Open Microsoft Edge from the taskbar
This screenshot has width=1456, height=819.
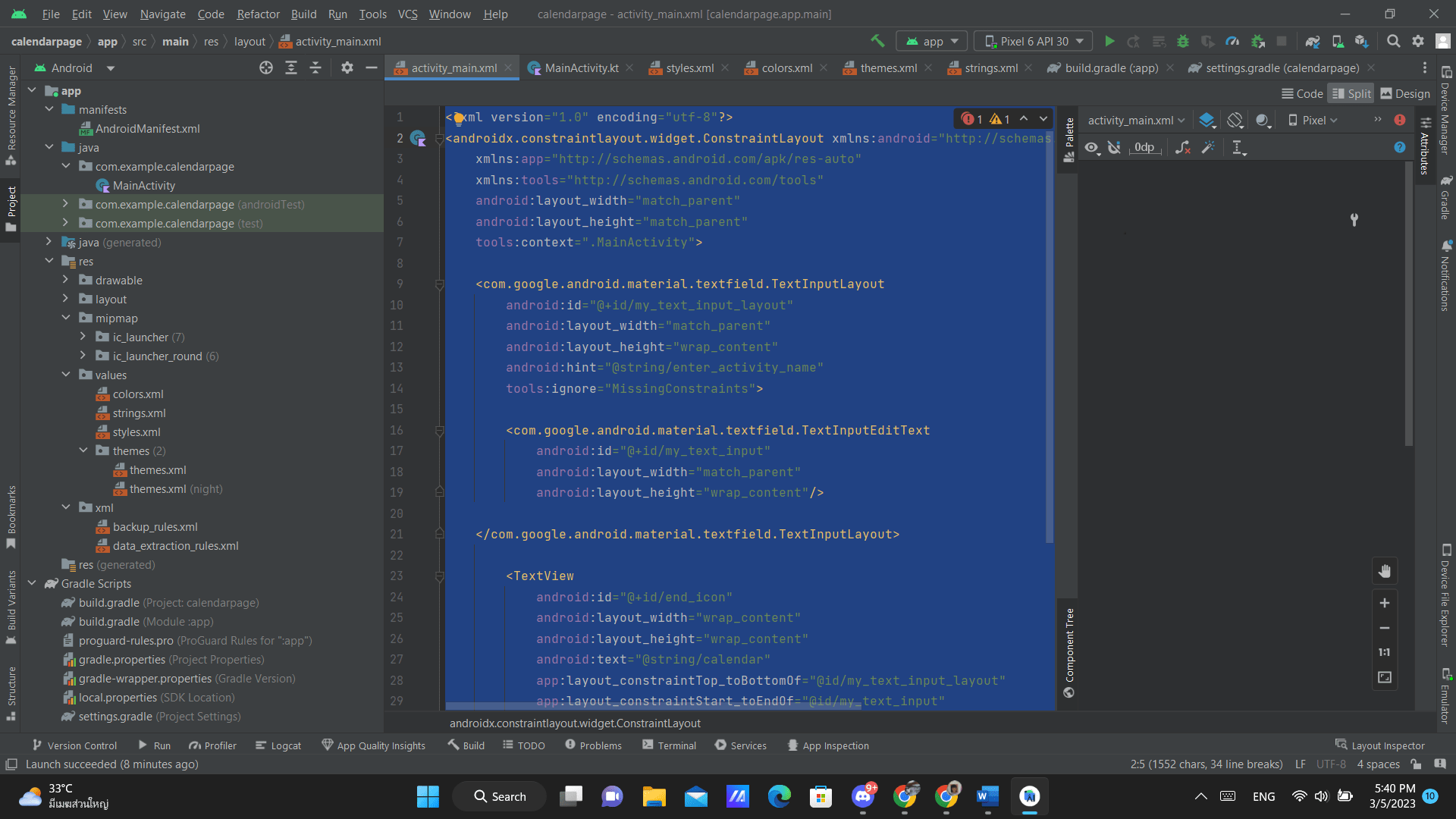click(779, 796)
